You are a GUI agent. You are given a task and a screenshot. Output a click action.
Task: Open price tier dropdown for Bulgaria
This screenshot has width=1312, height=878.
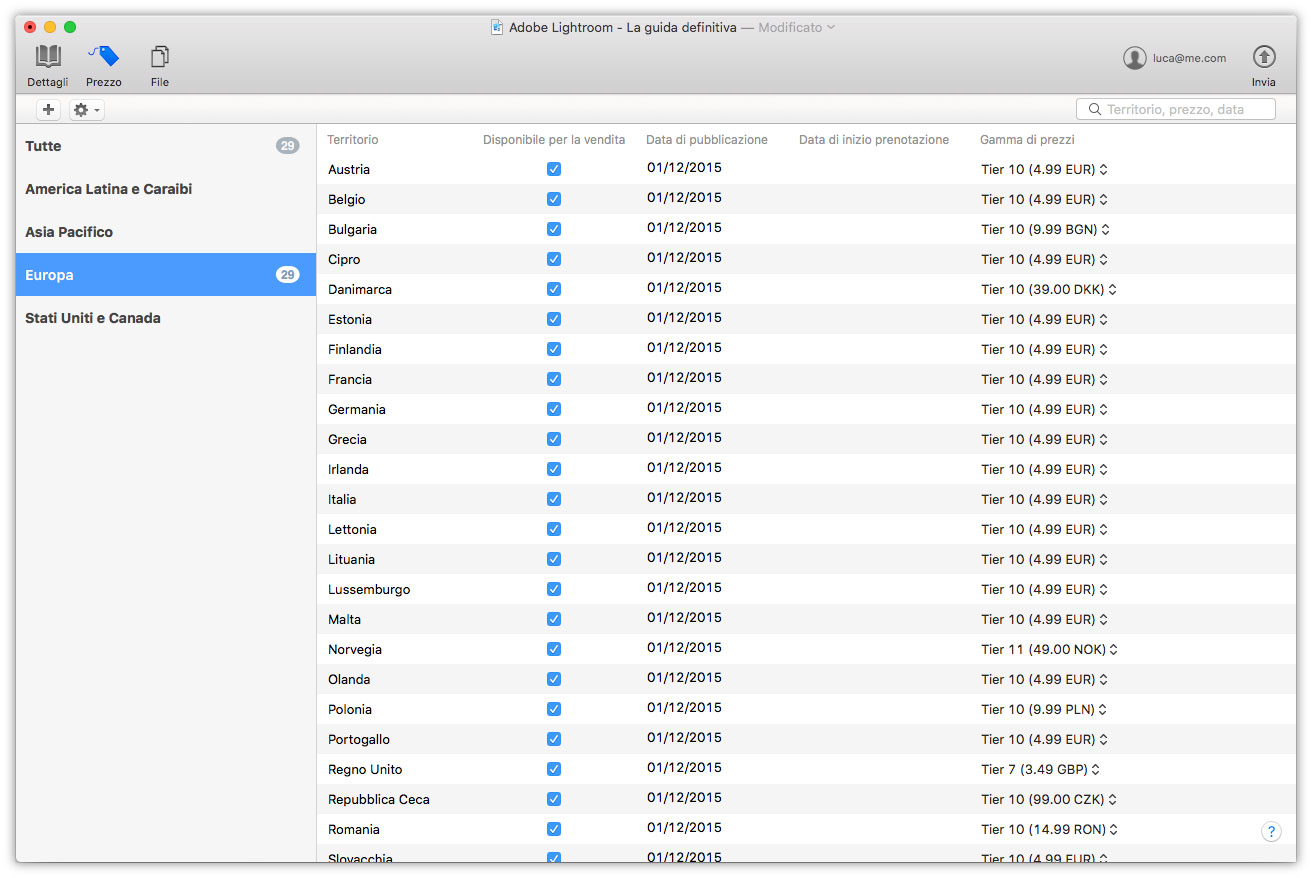[1045, 229]
